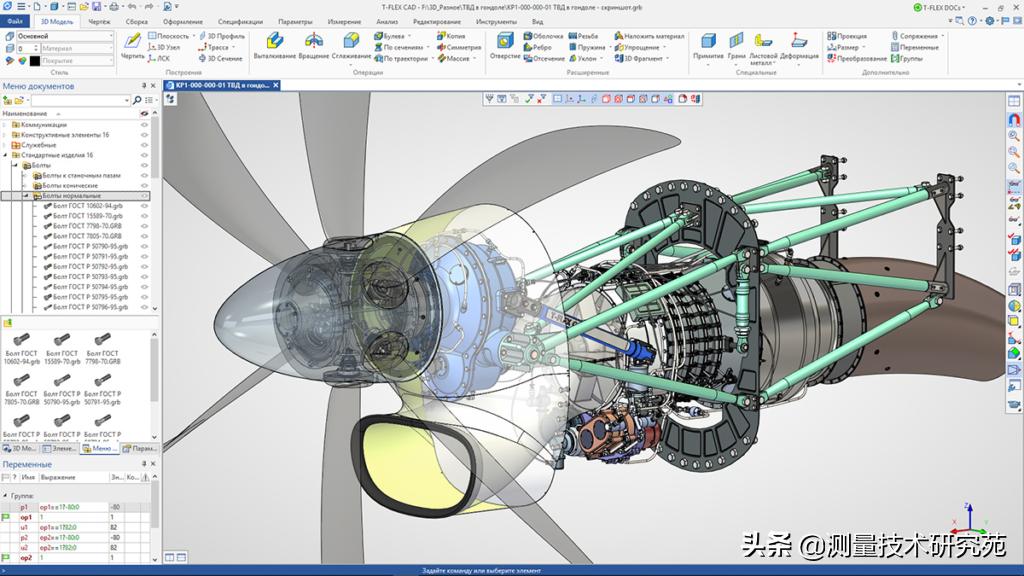Open the Файл menu
Image resolution: width=1024 pixels, height=576 pixels.
click(14, 20)
